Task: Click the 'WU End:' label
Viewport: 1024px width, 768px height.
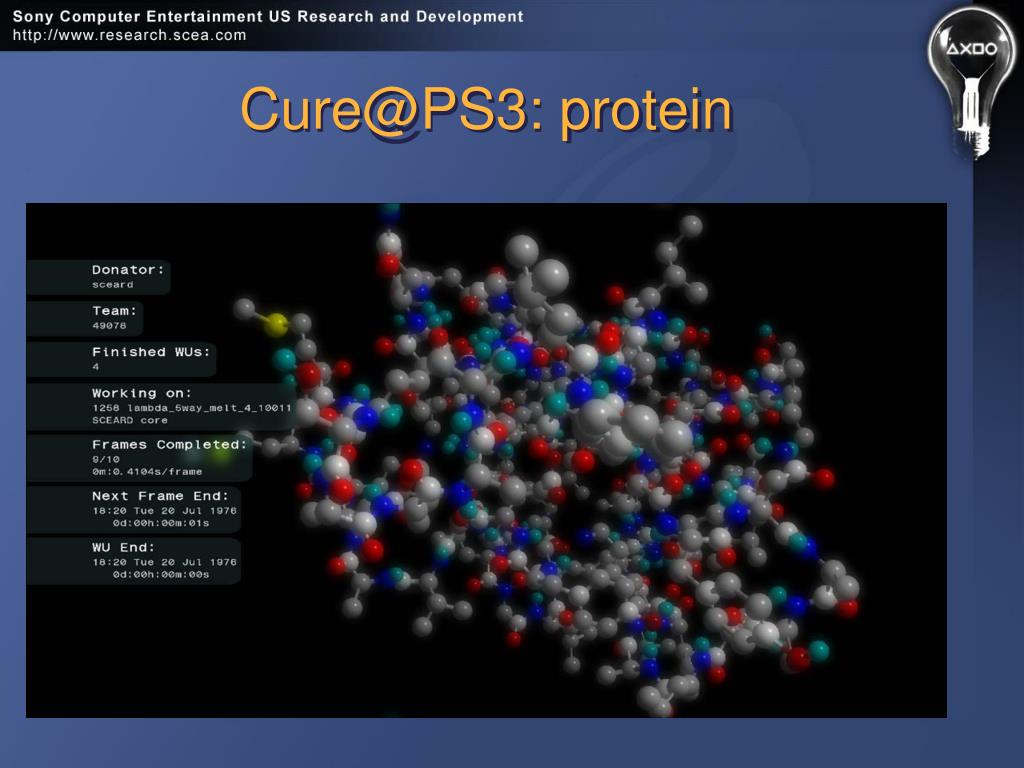Action: tap(123, 547)
